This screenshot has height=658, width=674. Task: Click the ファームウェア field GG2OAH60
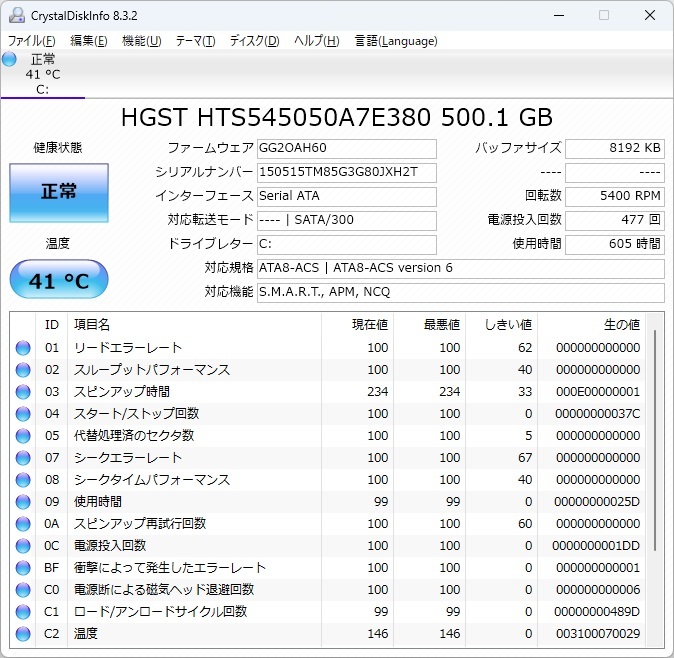pyautogui.click(x=347, y=148)
